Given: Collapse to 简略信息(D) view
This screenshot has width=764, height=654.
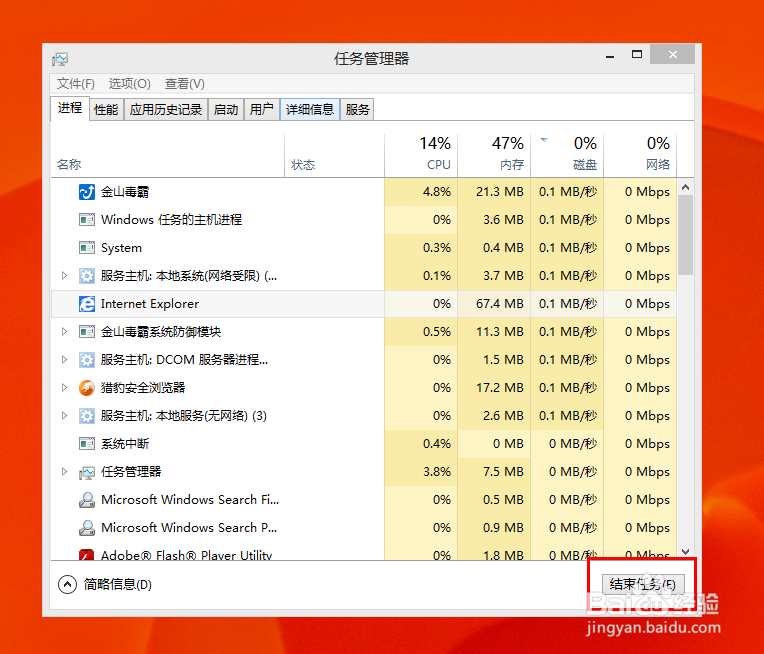Looking at the screenshot, I should point(105,584).
